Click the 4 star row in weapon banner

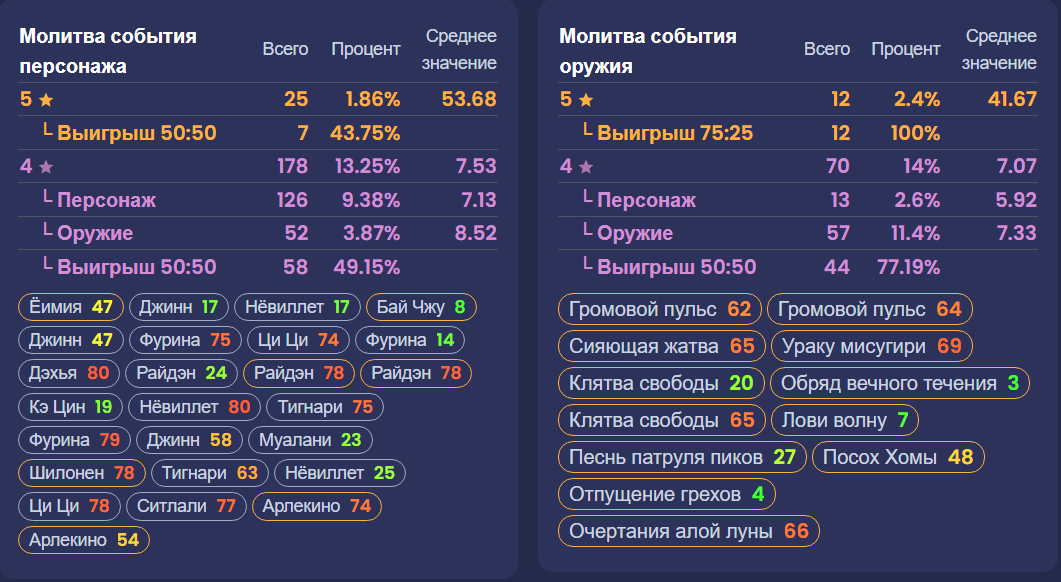798,166
